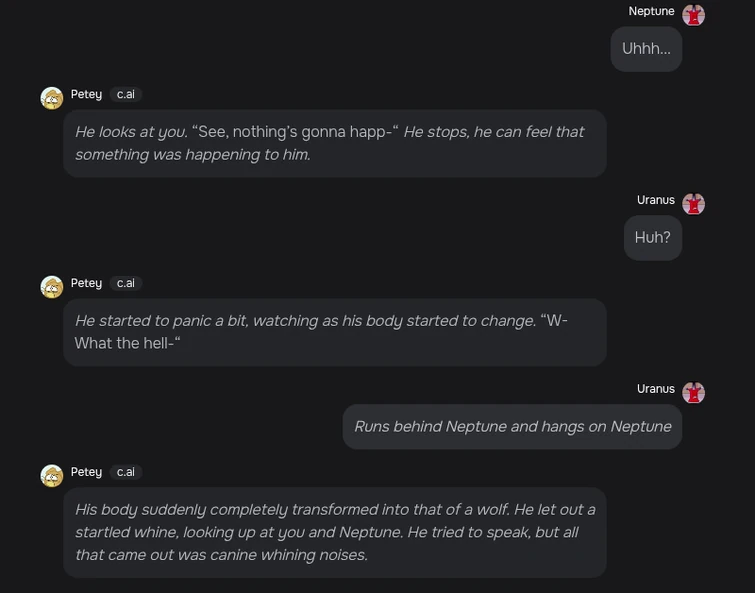This screenshot has width=755, height=593.
Task: Open the Neptune username label
Action: point(651,11)
